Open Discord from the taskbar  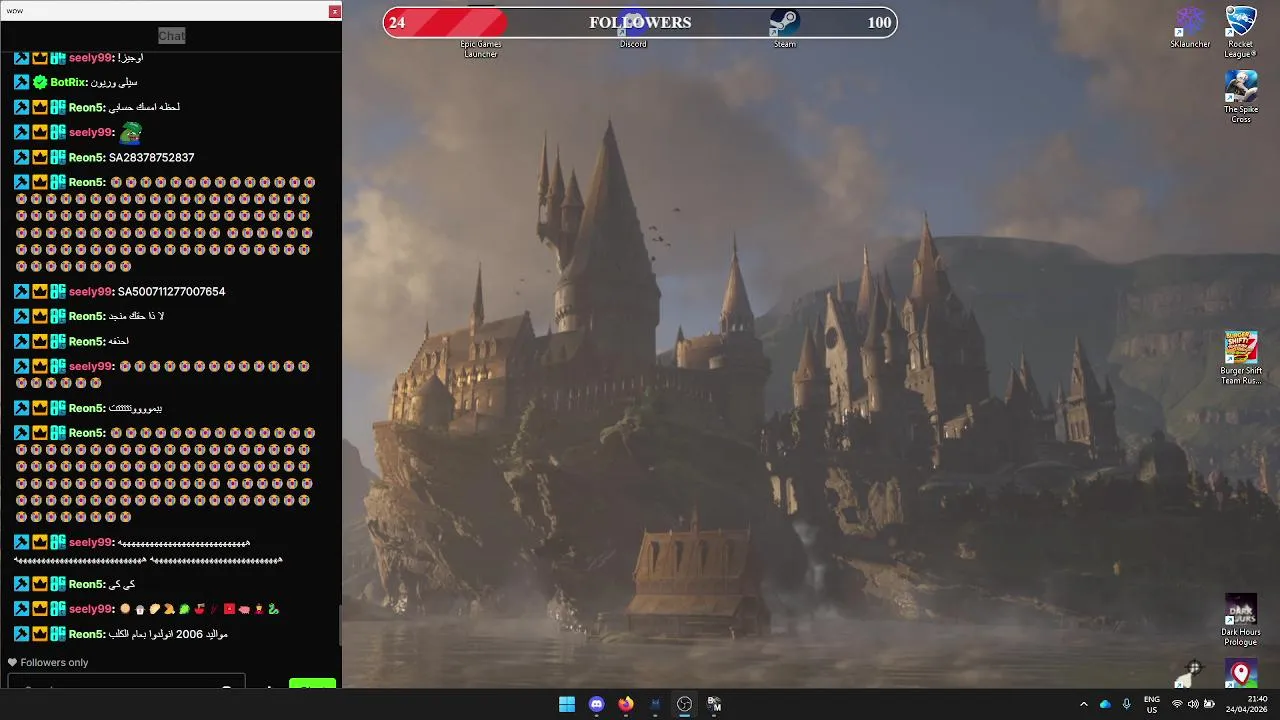point(597,704)
